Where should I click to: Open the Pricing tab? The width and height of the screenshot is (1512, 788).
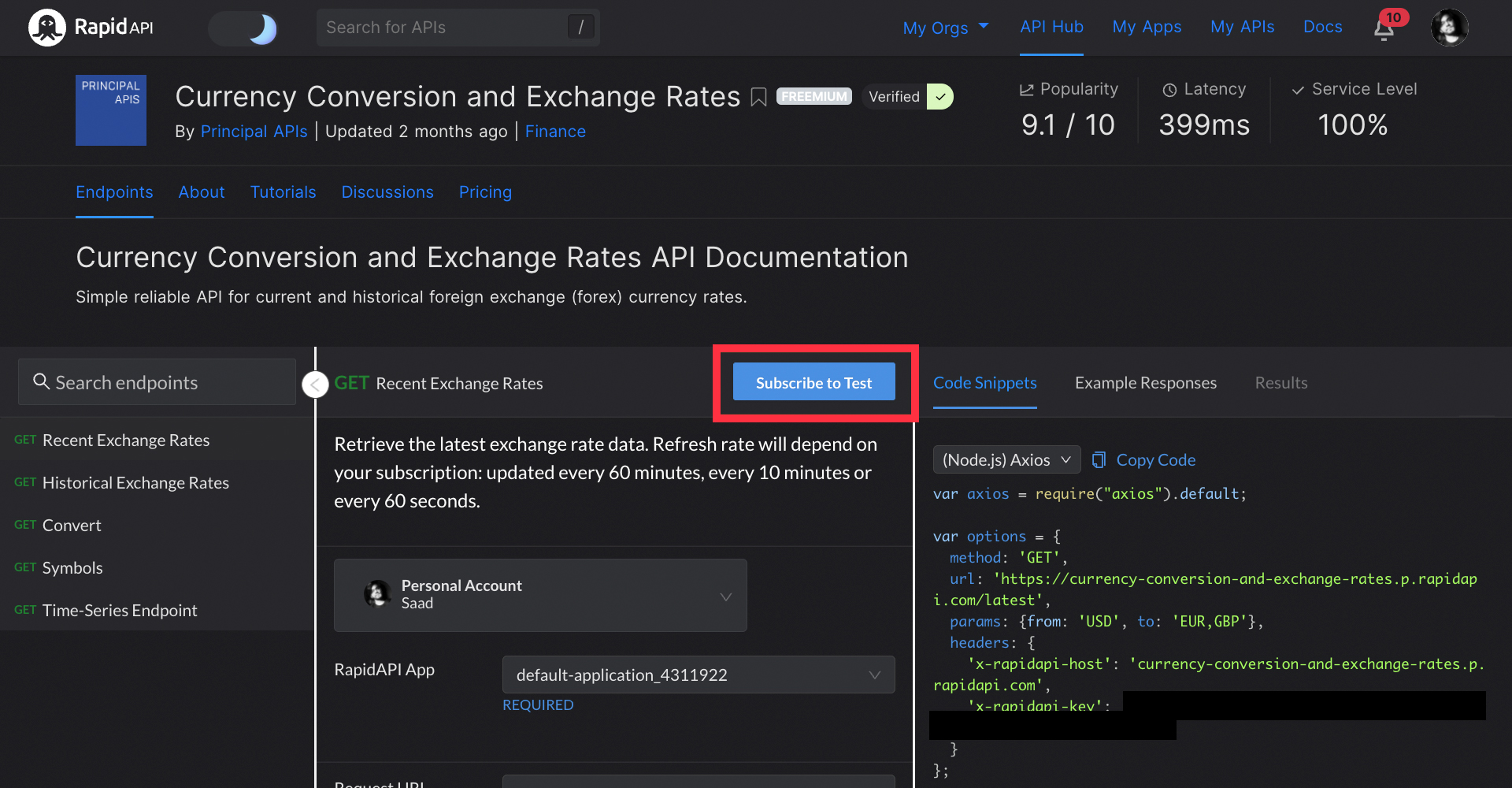point(485,192)
